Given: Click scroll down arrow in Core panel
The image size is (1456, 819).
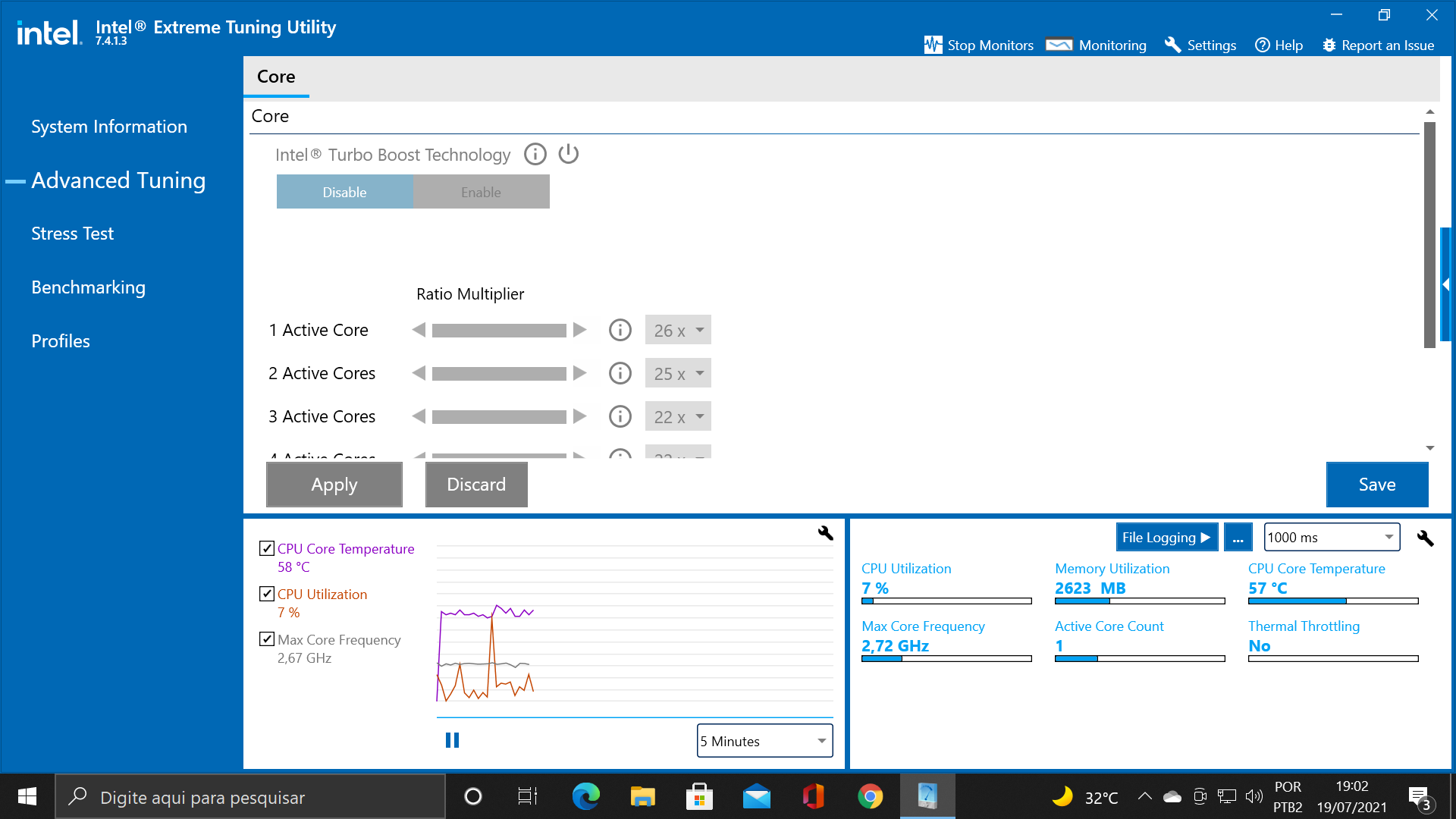Looking at the screenshot, I should pyautogui.click(x=1429, y=448).
